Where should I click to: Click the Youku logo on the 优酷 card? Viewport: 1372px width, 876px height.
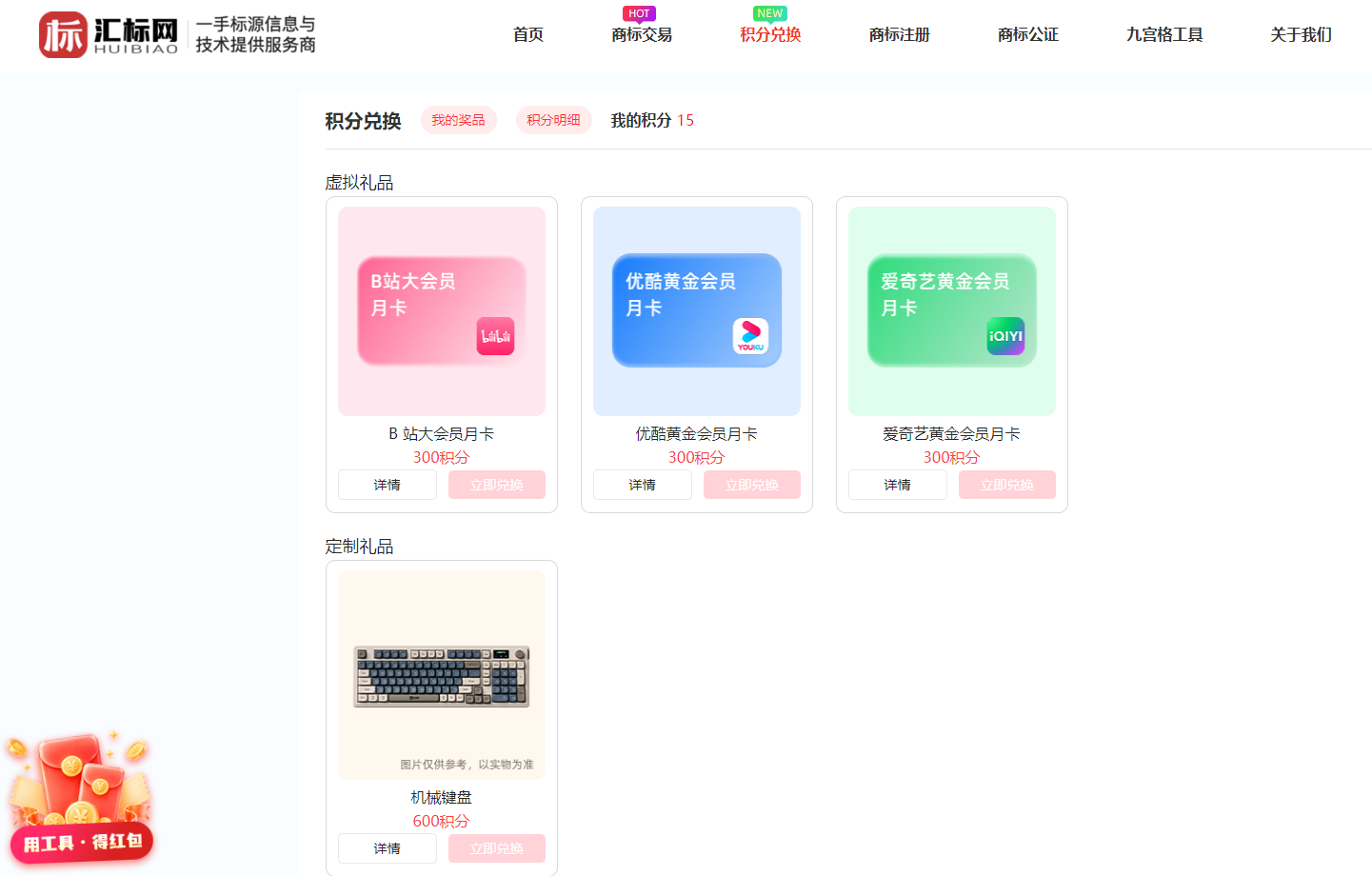[750, 336]
